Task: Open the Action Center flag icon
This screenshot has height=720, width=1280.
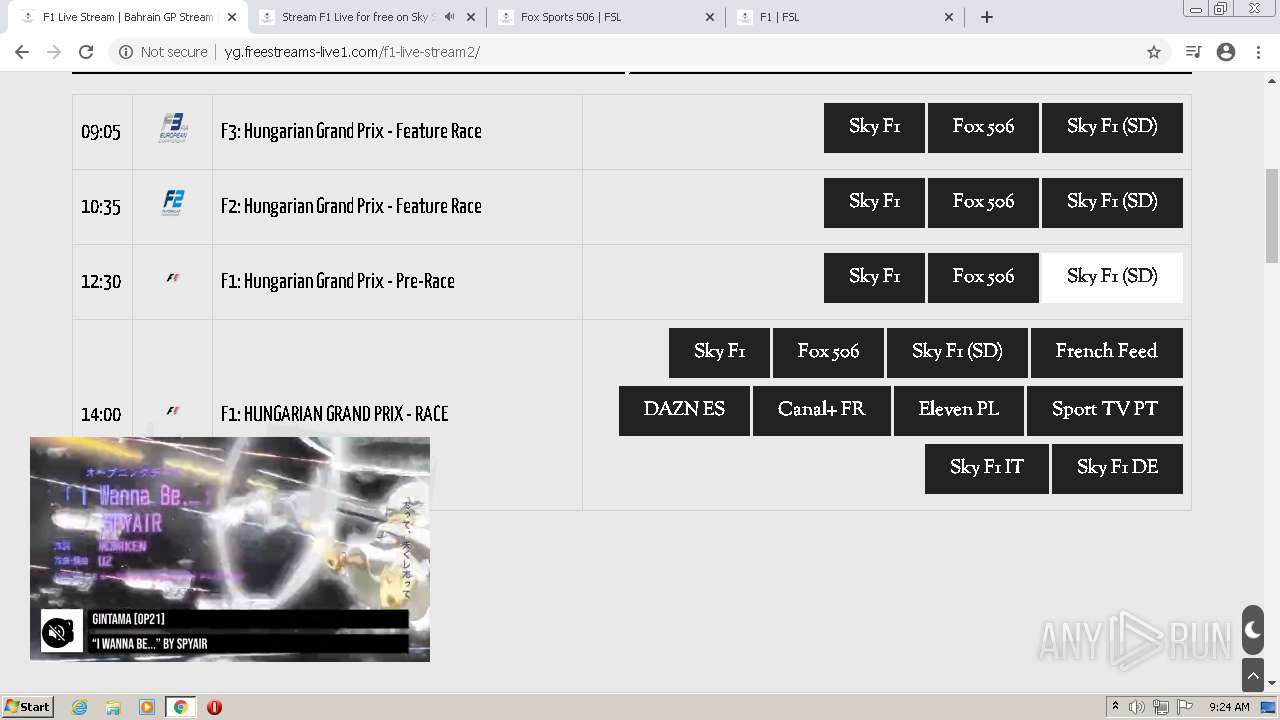Action: click(1185, 707)
